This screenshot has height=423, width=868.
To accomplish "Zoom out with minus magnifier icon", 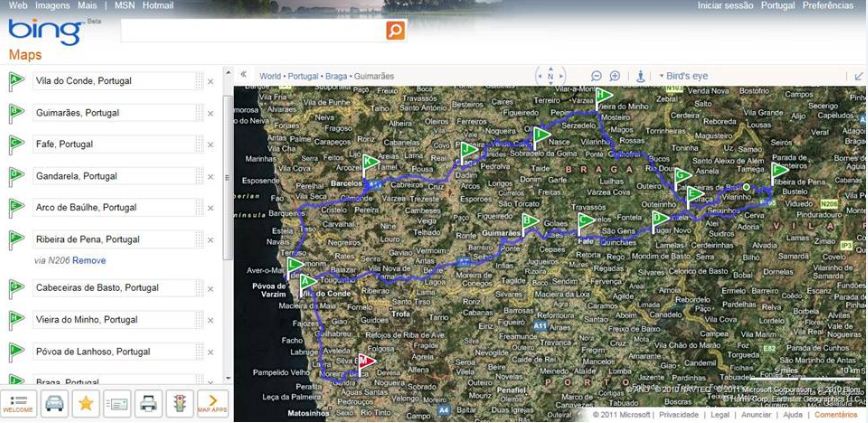I will 597,76.
